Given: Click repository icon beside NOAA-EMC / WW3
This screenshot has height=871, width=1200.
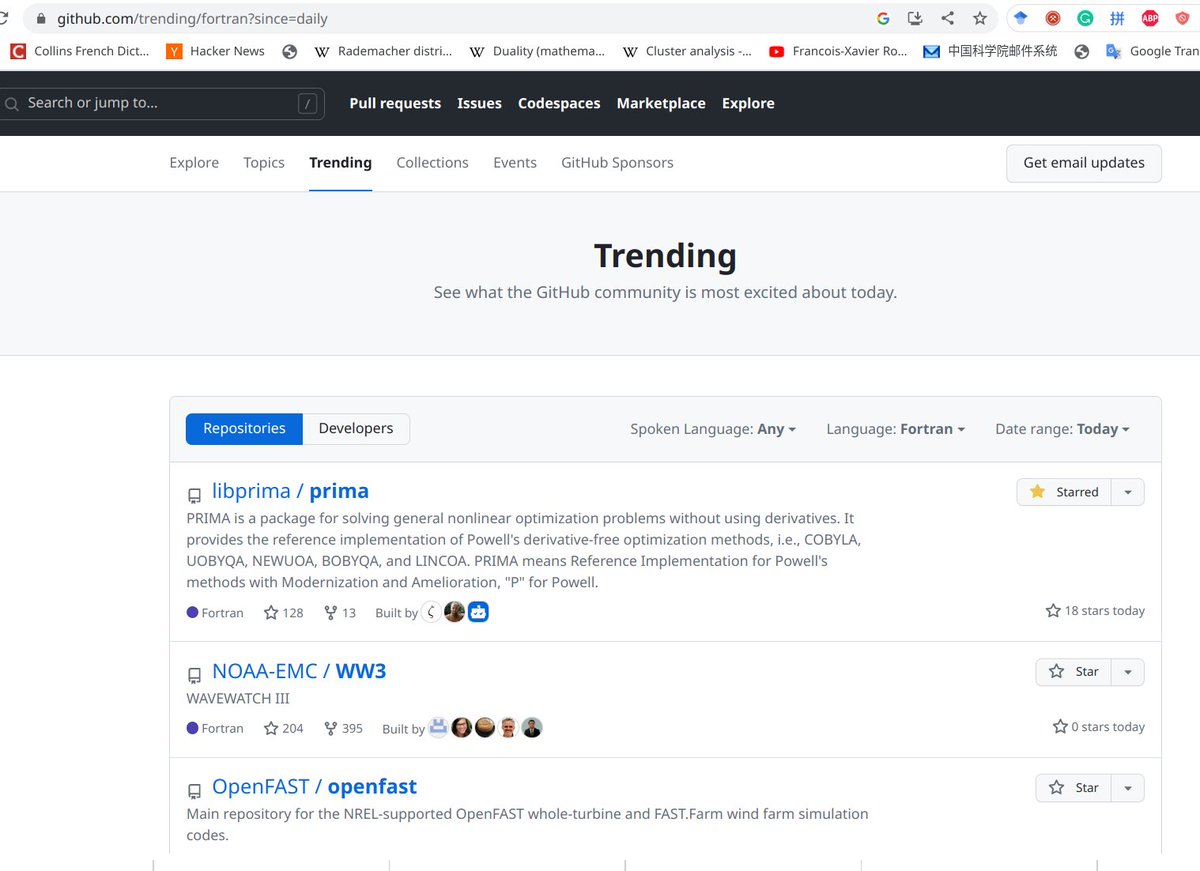Looking at the screenshot, I should coord(194,675).
